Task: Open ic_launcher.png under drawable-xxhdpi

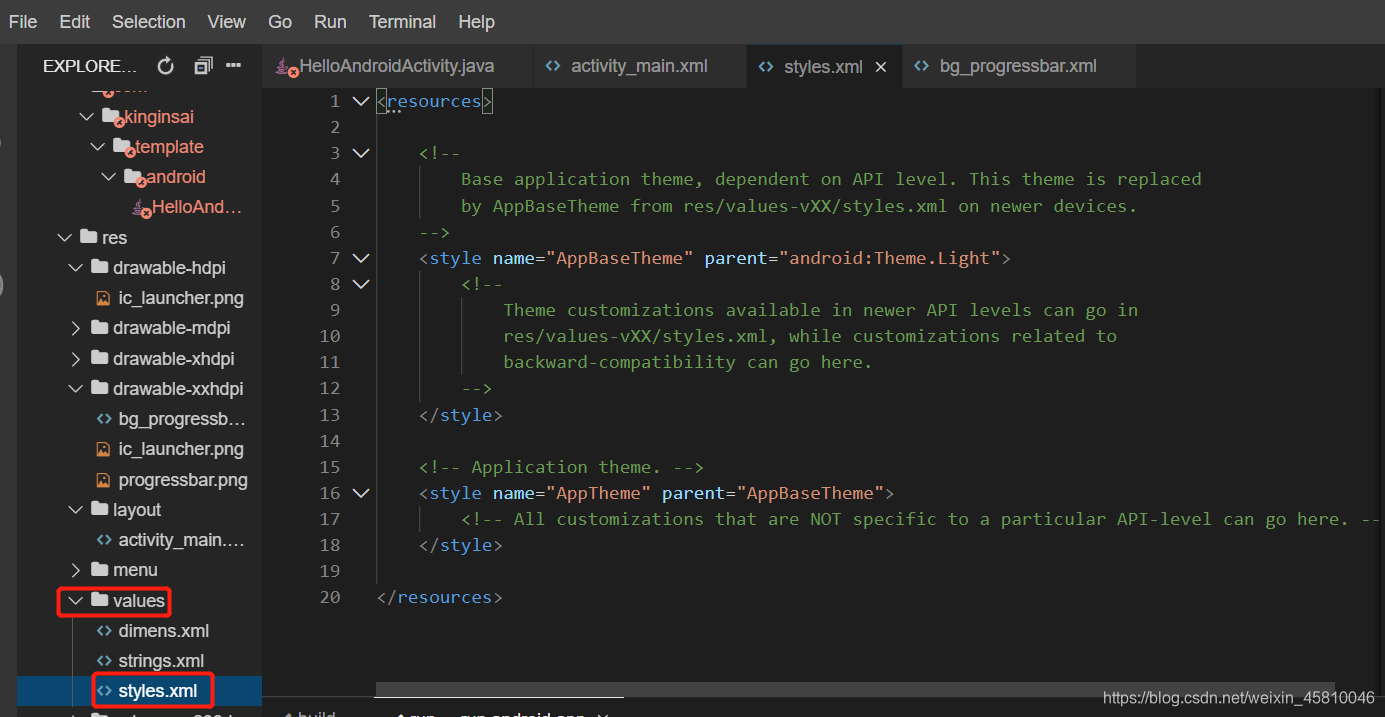Action: tap(181, 449)
